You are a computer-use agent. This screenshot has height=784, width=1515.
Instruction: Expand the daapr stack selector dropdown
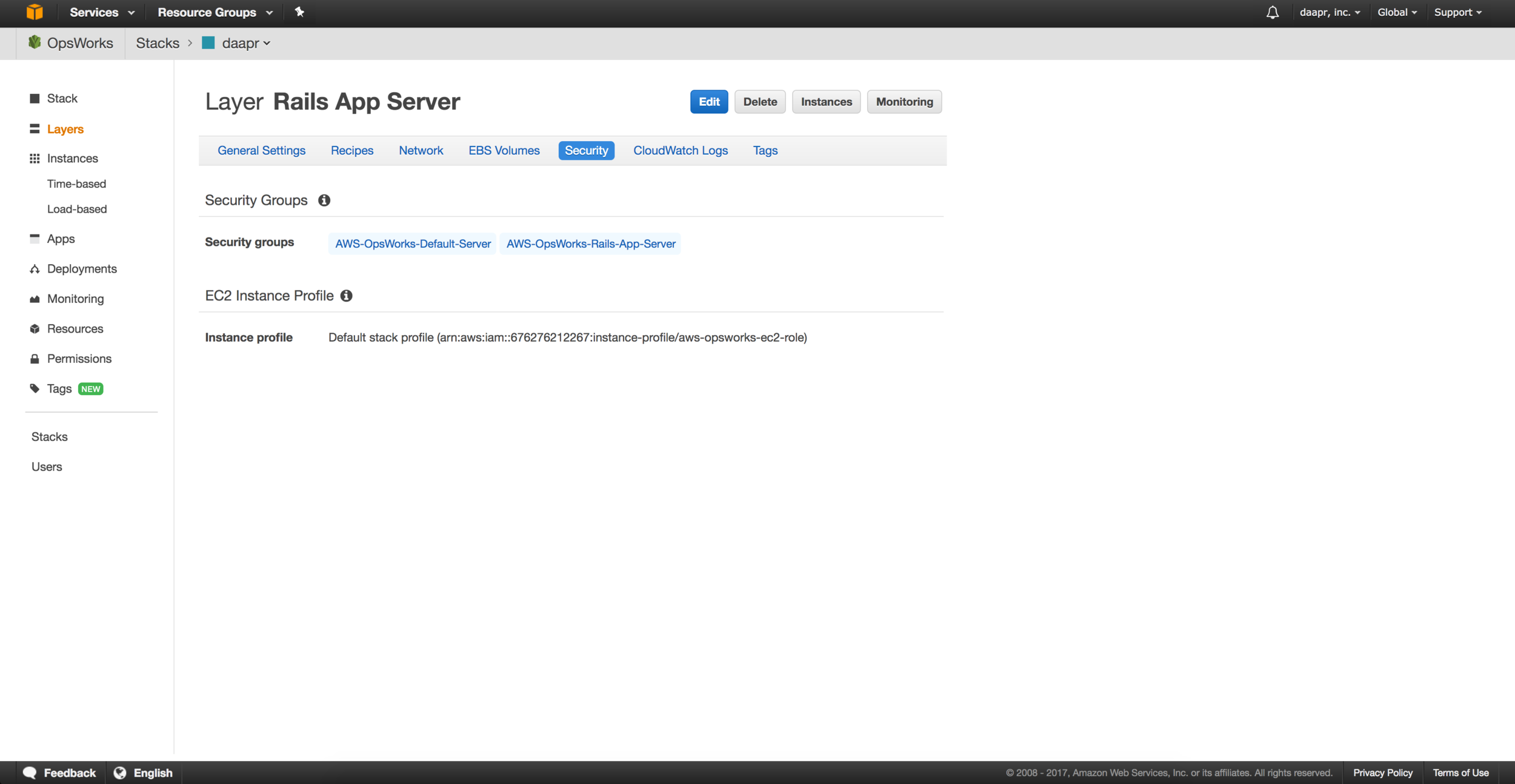(x=246, y=43)
